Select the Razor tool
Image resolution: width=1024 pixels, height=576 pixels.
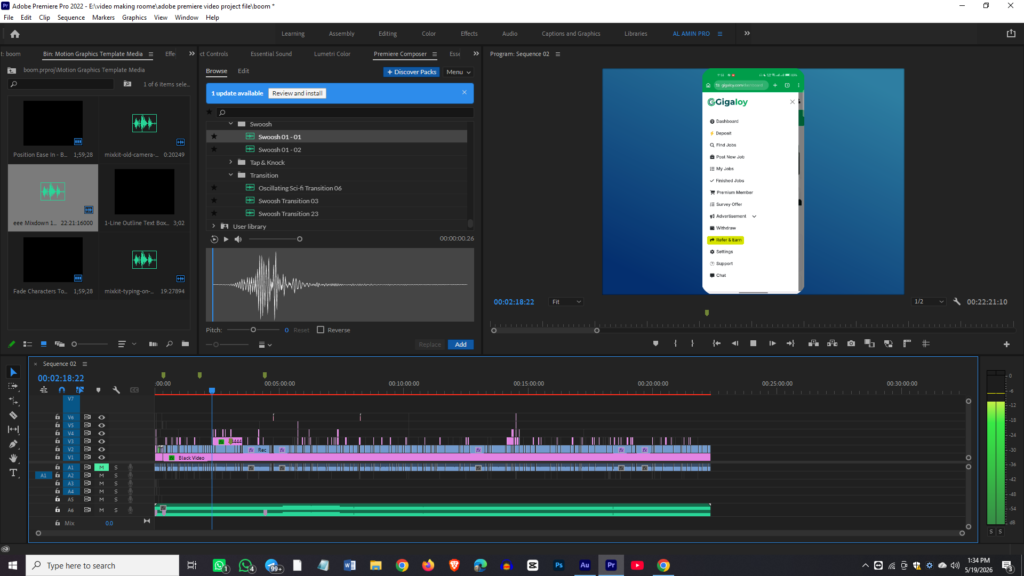tap(13, 415)
